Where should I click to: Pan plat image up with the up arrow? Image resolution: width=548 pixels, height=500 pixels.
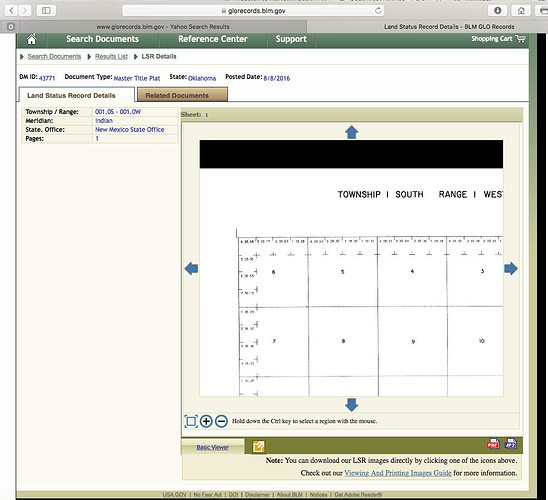[x=351, y=132]
